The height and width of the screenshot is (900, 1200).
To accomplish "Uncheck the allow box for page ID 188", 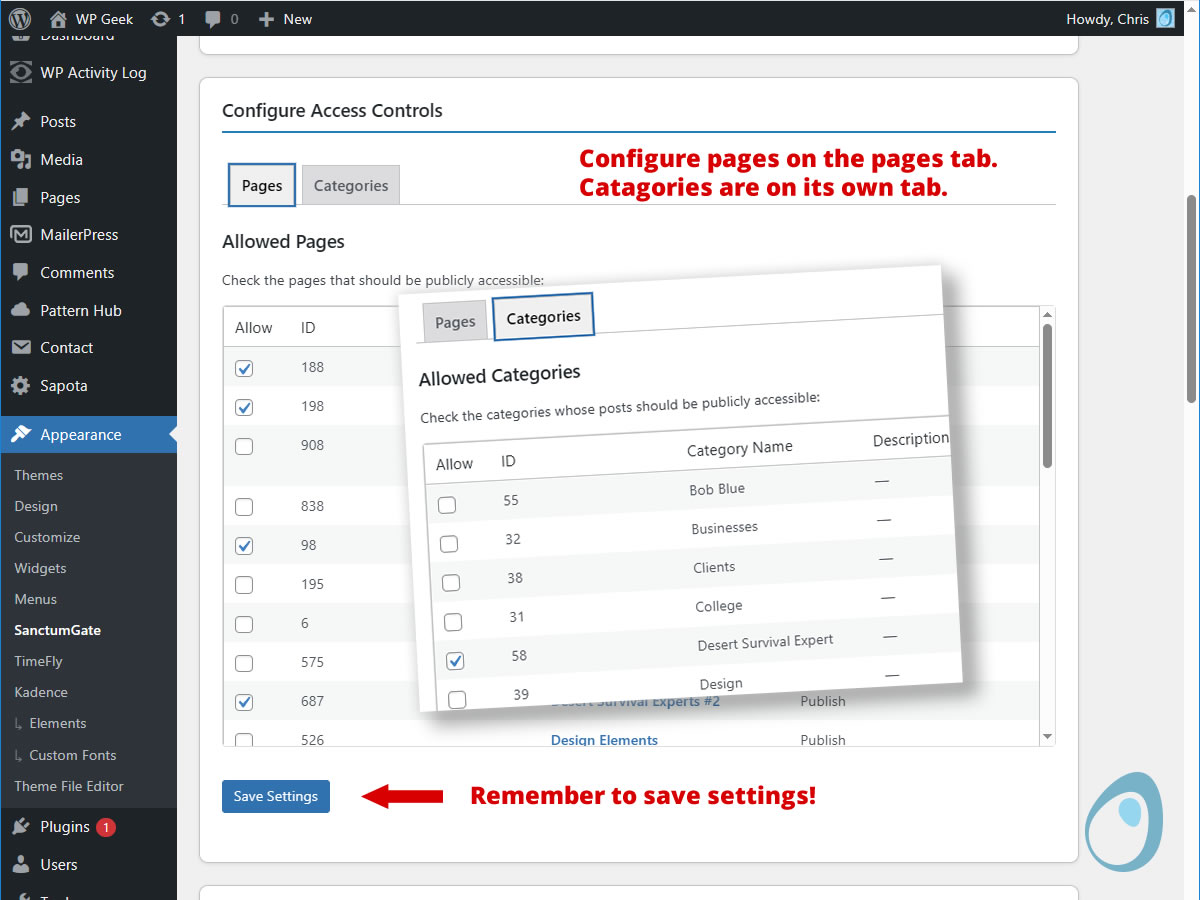I will click(x=243, y=368).
